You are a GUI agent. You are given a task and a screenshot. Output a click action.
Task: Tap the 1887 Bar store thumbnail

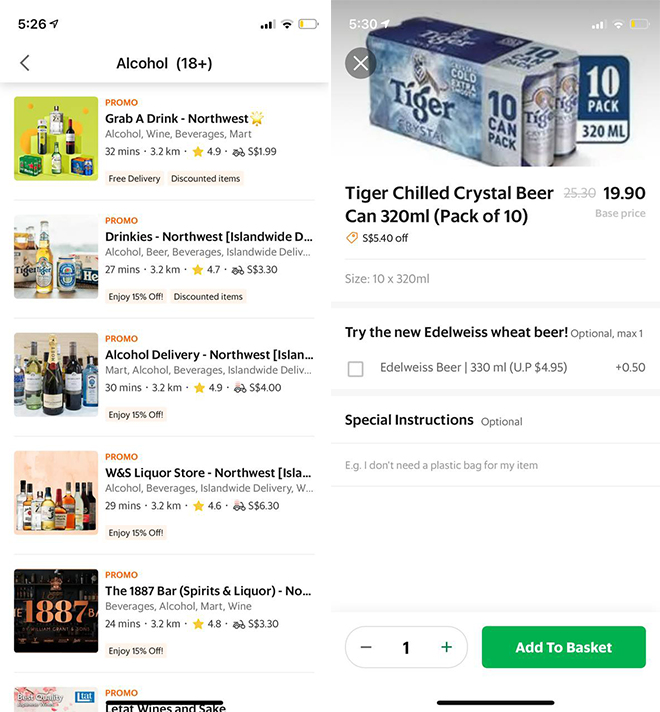[56, 611]
